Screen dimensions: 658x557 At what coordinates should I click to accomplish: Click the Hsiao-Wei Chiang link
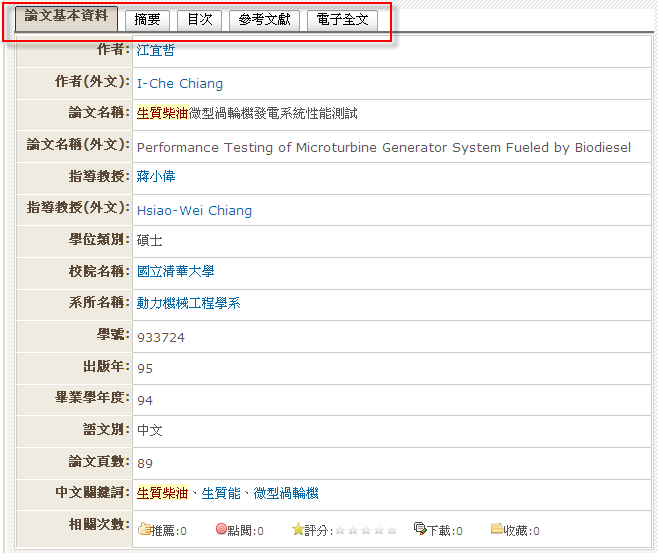(x=194, y=211)
